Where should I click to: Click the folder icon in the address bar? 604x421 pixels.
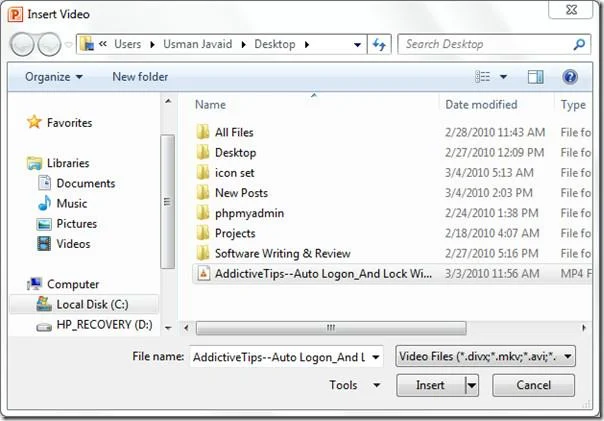[x=87, y=44]
